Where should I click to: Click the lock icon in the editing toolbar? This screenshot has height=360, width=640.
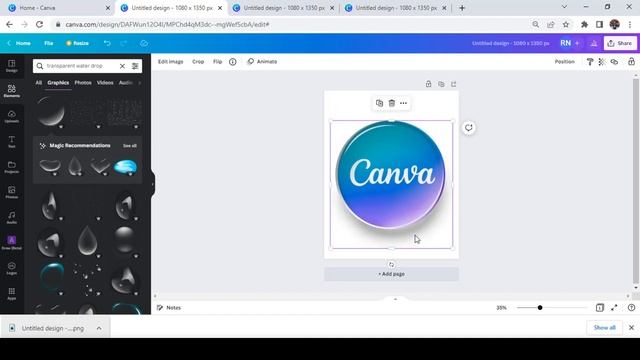click(x=631, y=62)
